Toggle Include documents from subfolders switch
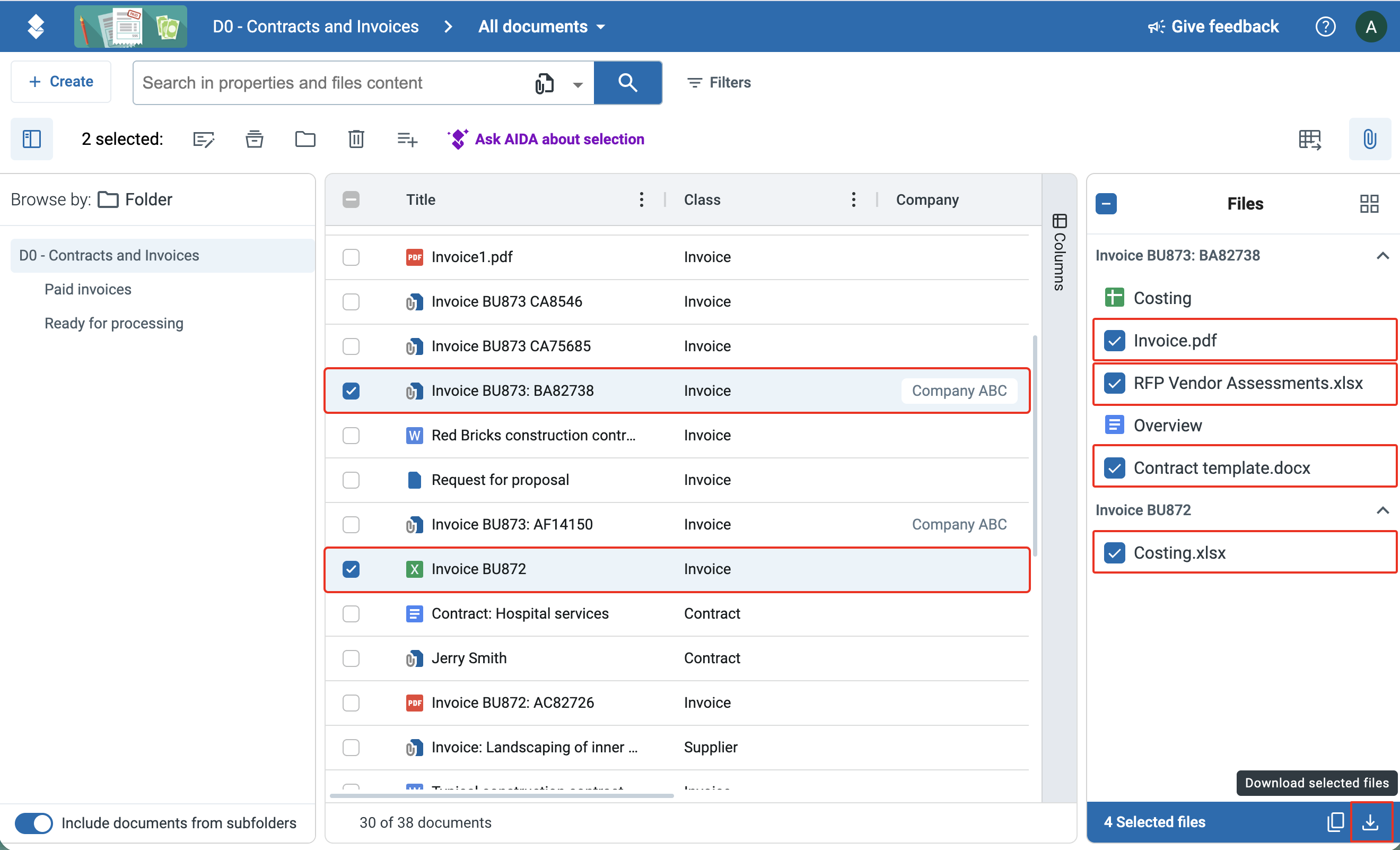 pyautogui.click(x=33, y=823)
